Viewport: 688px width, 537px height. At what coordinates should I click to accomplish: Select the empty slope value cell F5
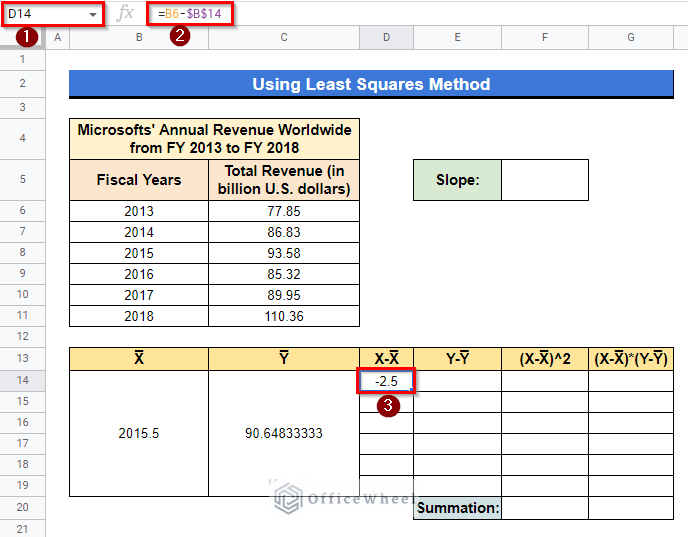545,180
